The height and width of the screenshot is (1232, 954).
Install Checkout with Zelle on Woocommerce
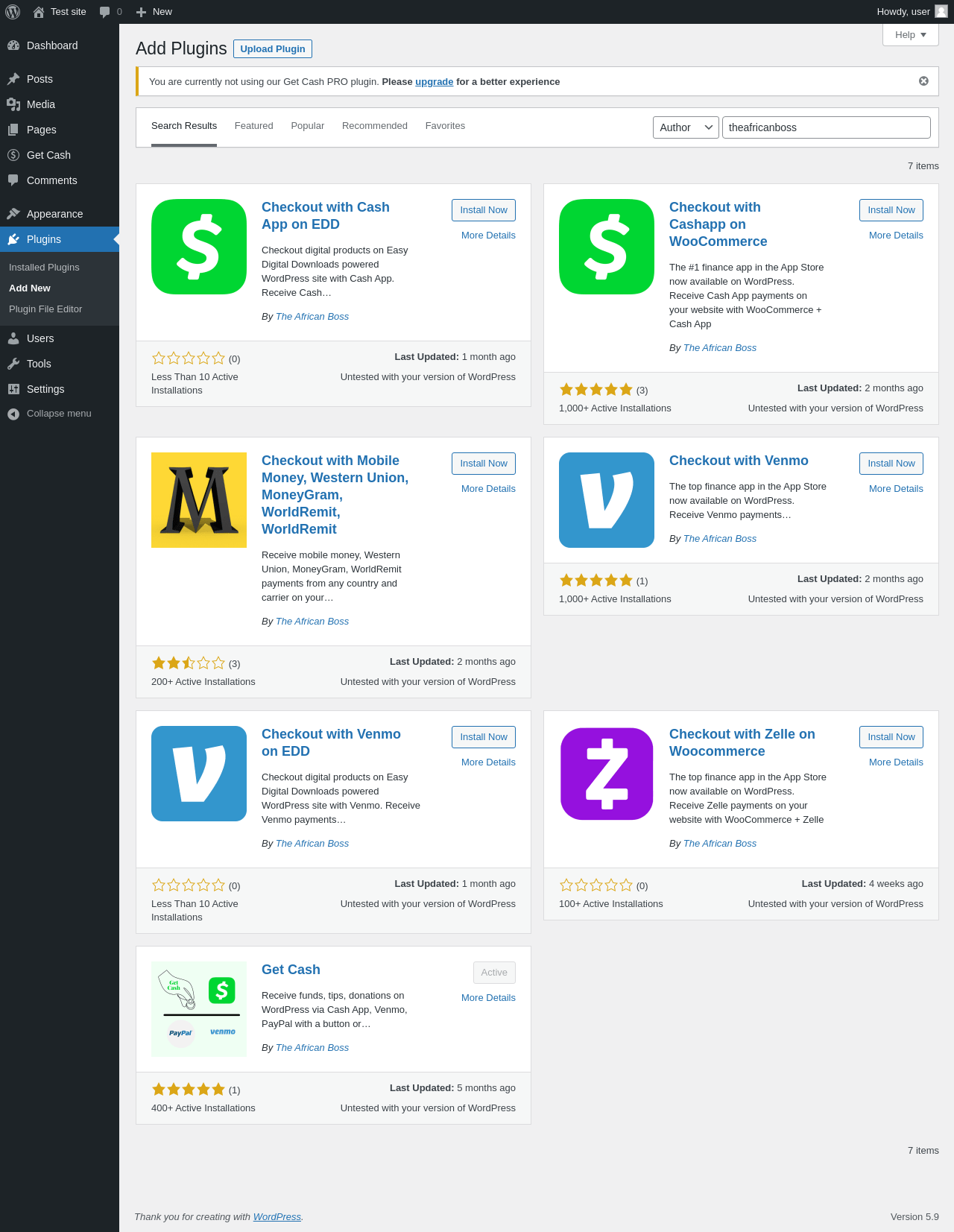click(891, 737)
